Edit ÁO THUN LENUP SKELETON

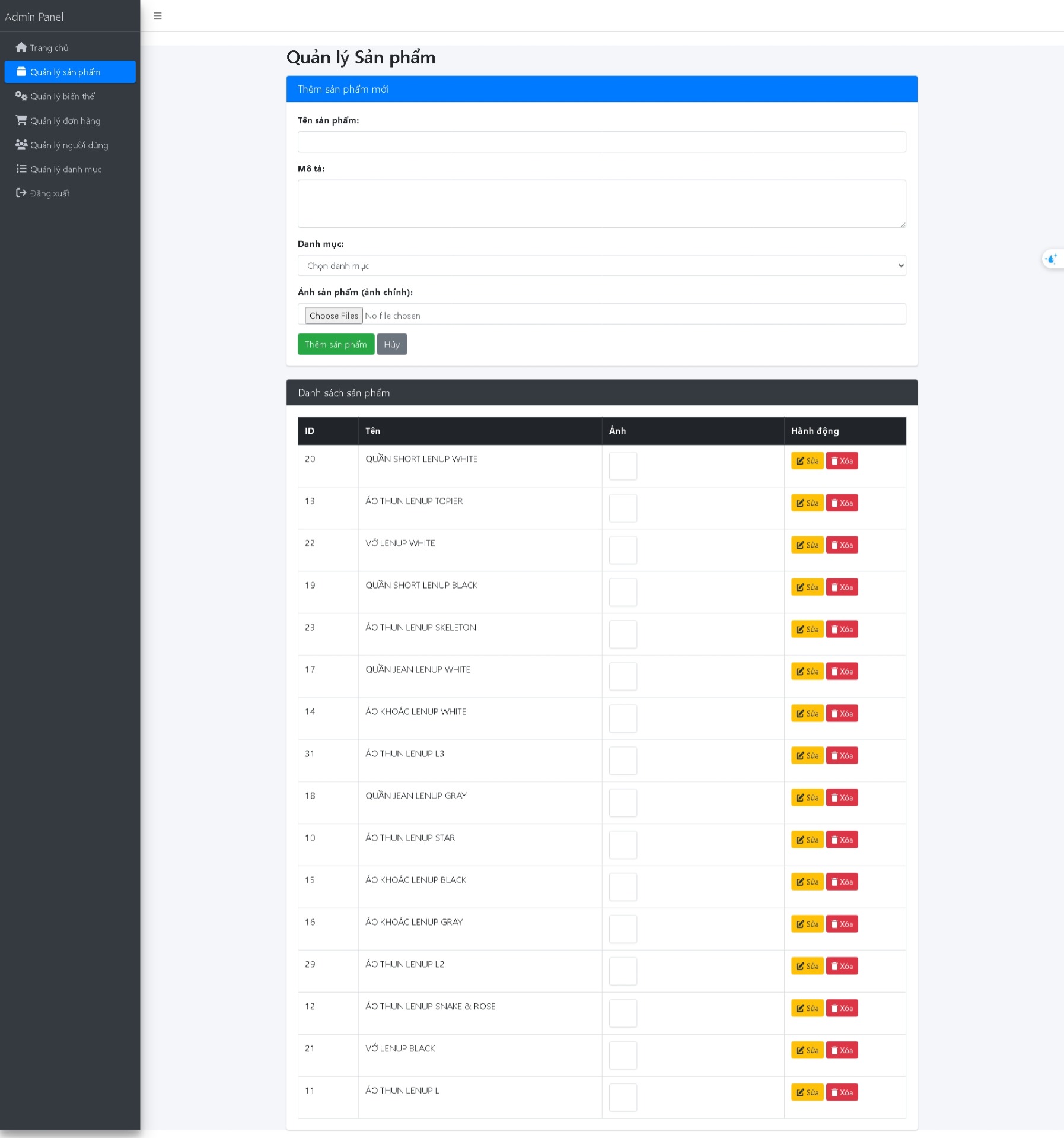pos(807,630)
